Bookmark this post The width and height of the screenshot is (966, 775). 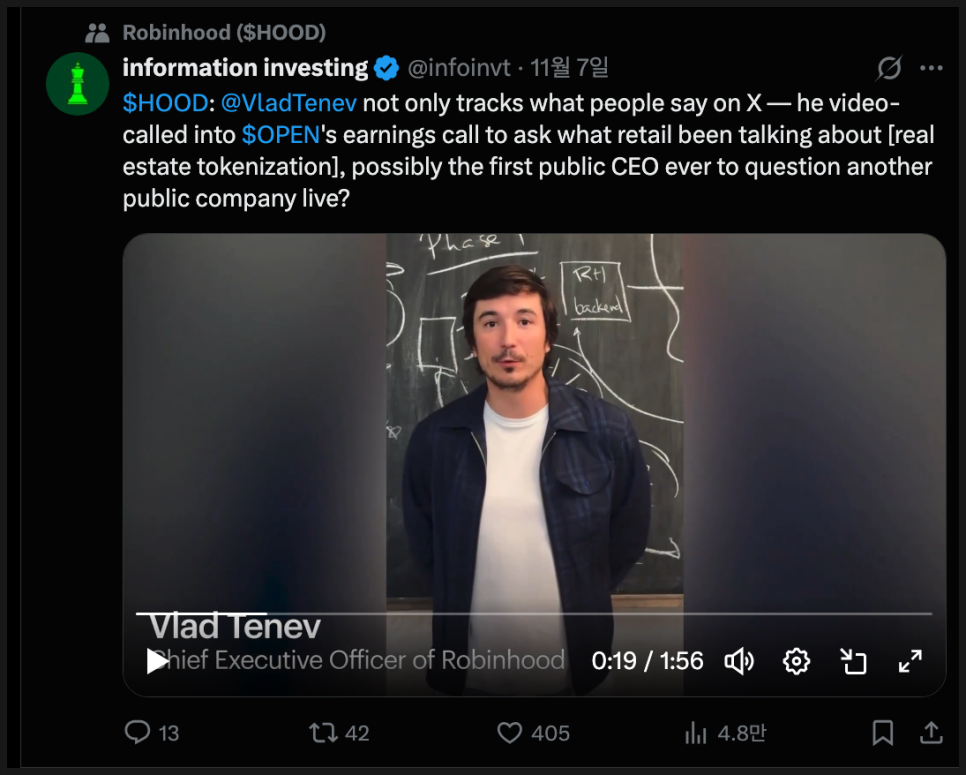[x=882, y=733]
